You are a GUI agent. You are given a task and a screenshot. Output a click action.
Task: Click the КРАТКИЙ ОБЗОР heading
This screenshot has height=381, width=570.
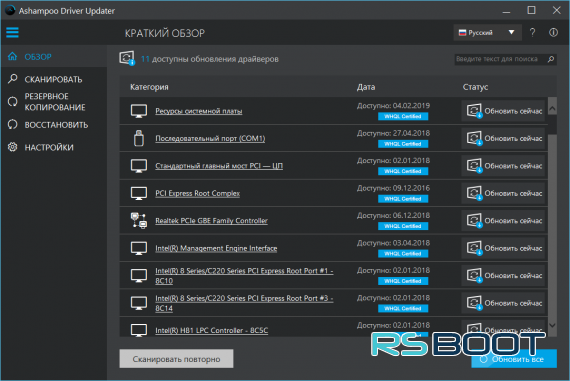[x=165, y=33]
